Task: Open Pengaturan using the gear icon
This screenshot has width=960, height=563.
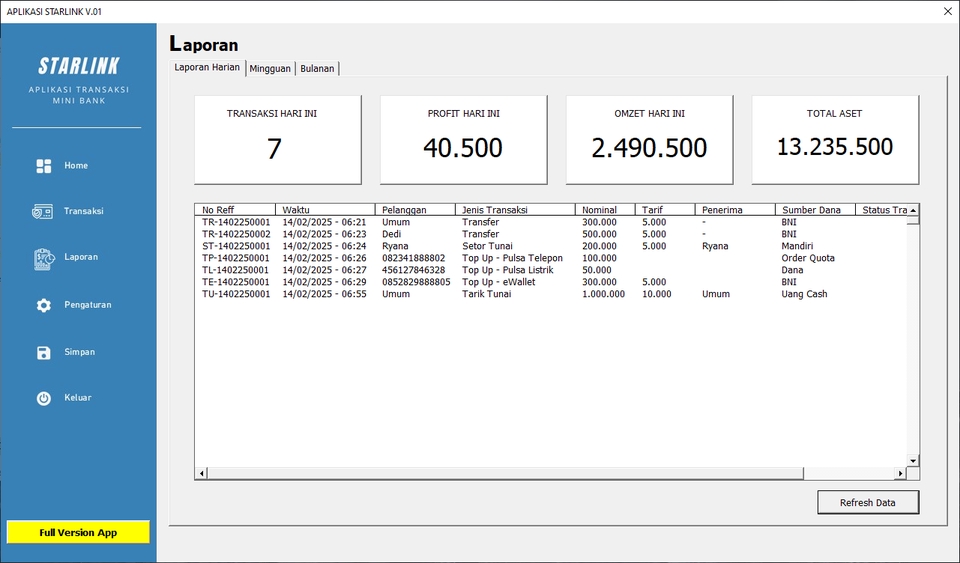Action: coord(44,305)
